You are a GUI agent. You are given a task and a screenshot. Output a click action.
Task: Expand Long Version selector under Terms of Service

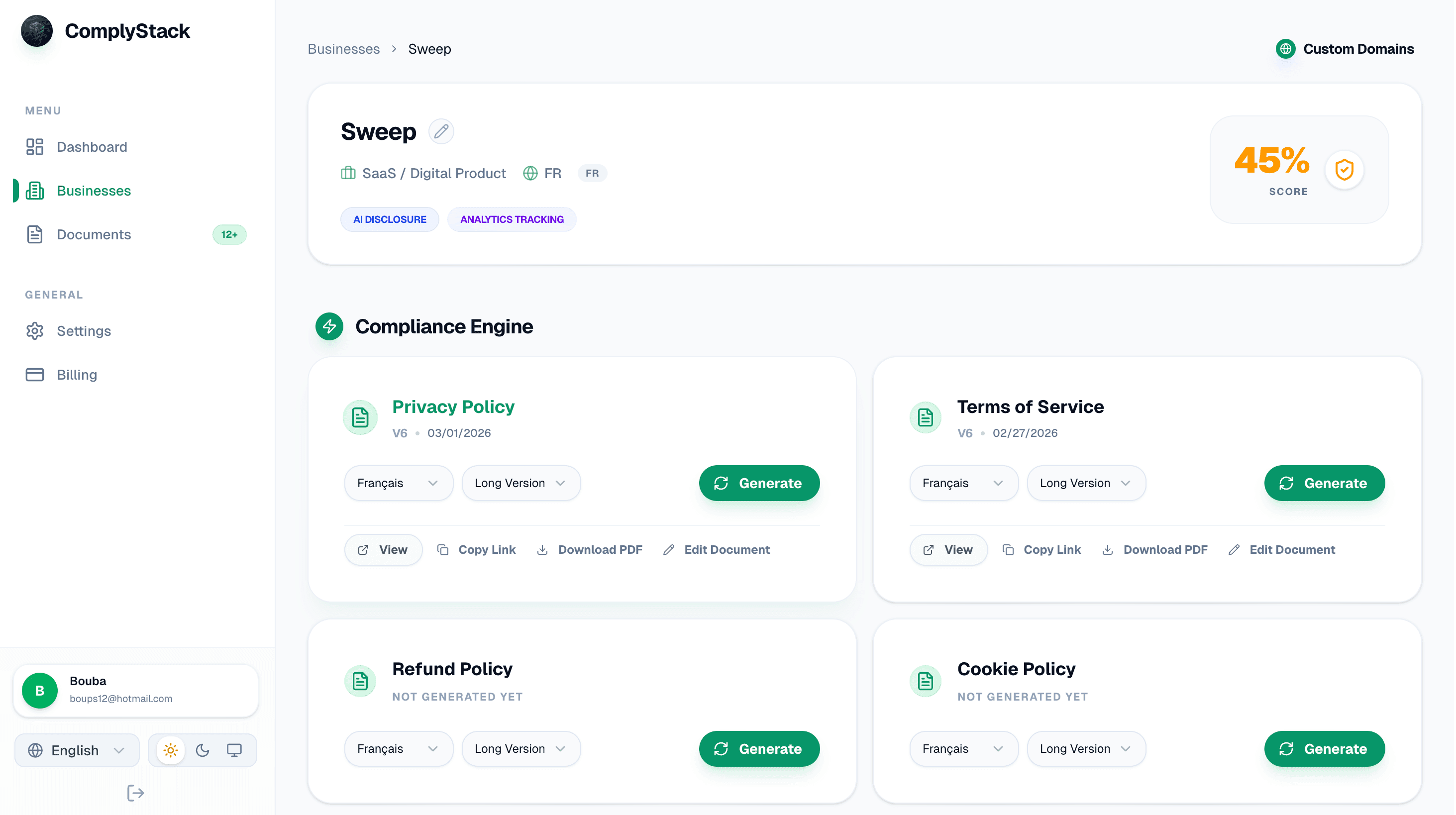tap(1086, 483)
